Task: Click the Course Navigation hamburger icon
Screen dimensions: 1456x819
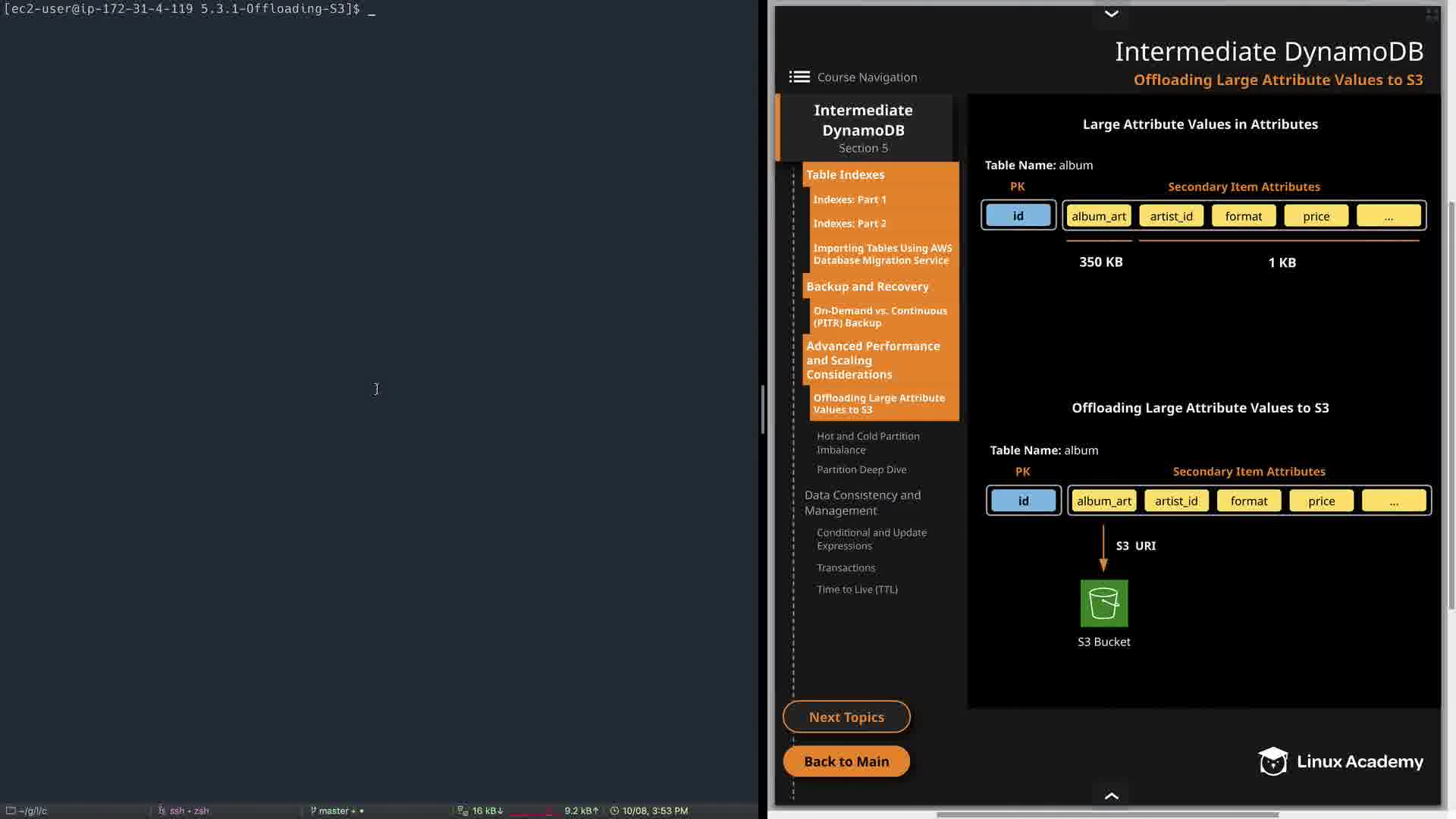Action: pyautogui.click(x=799, y=77)
